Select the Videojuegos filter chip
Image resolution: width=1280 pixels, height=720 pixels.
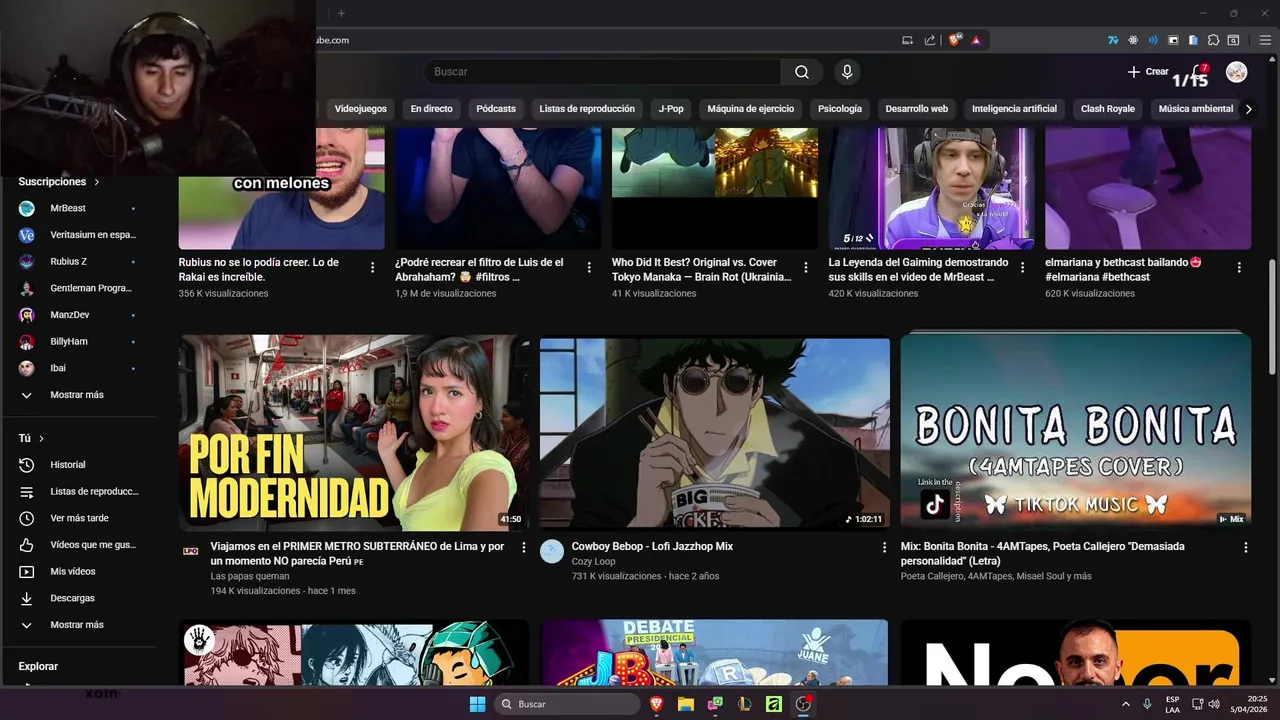(360, 109)
